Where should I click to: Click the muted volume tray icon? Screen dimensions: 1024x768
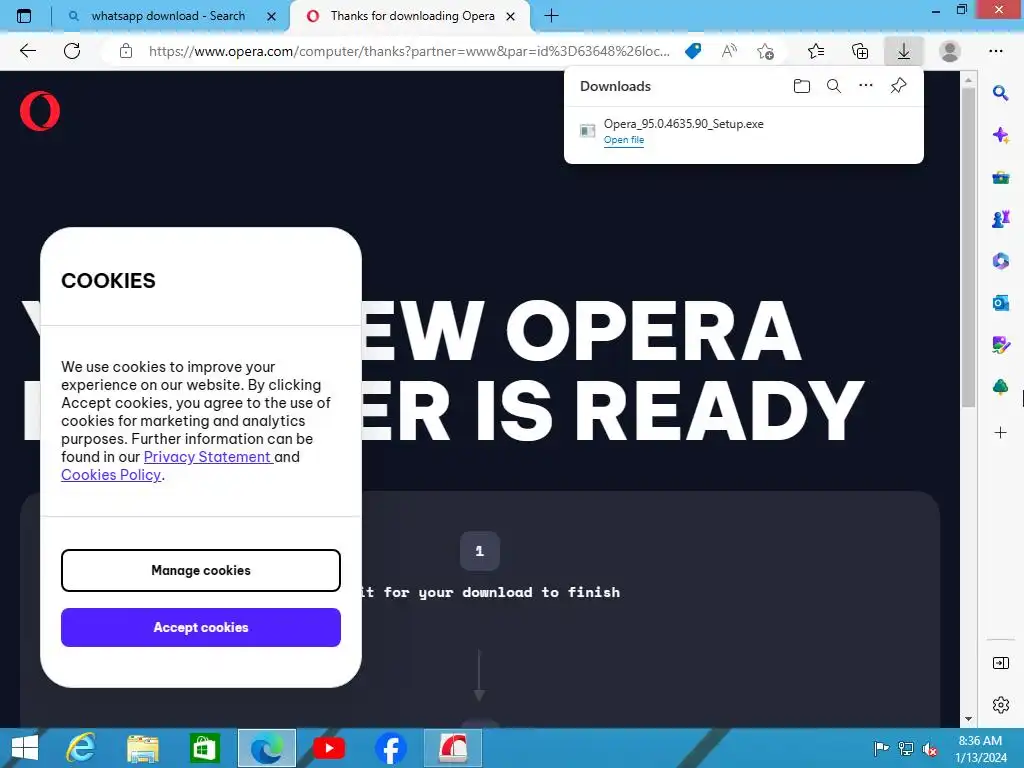click(x=929, y=749)
